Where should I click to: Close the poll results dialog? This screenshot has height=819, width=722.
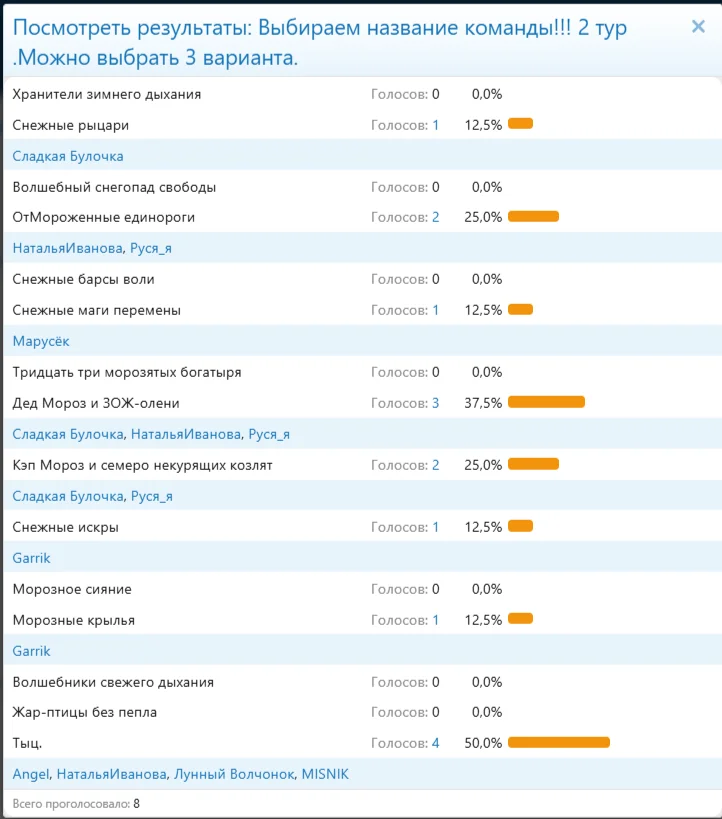pyautogui.click(x=698, y=27)
